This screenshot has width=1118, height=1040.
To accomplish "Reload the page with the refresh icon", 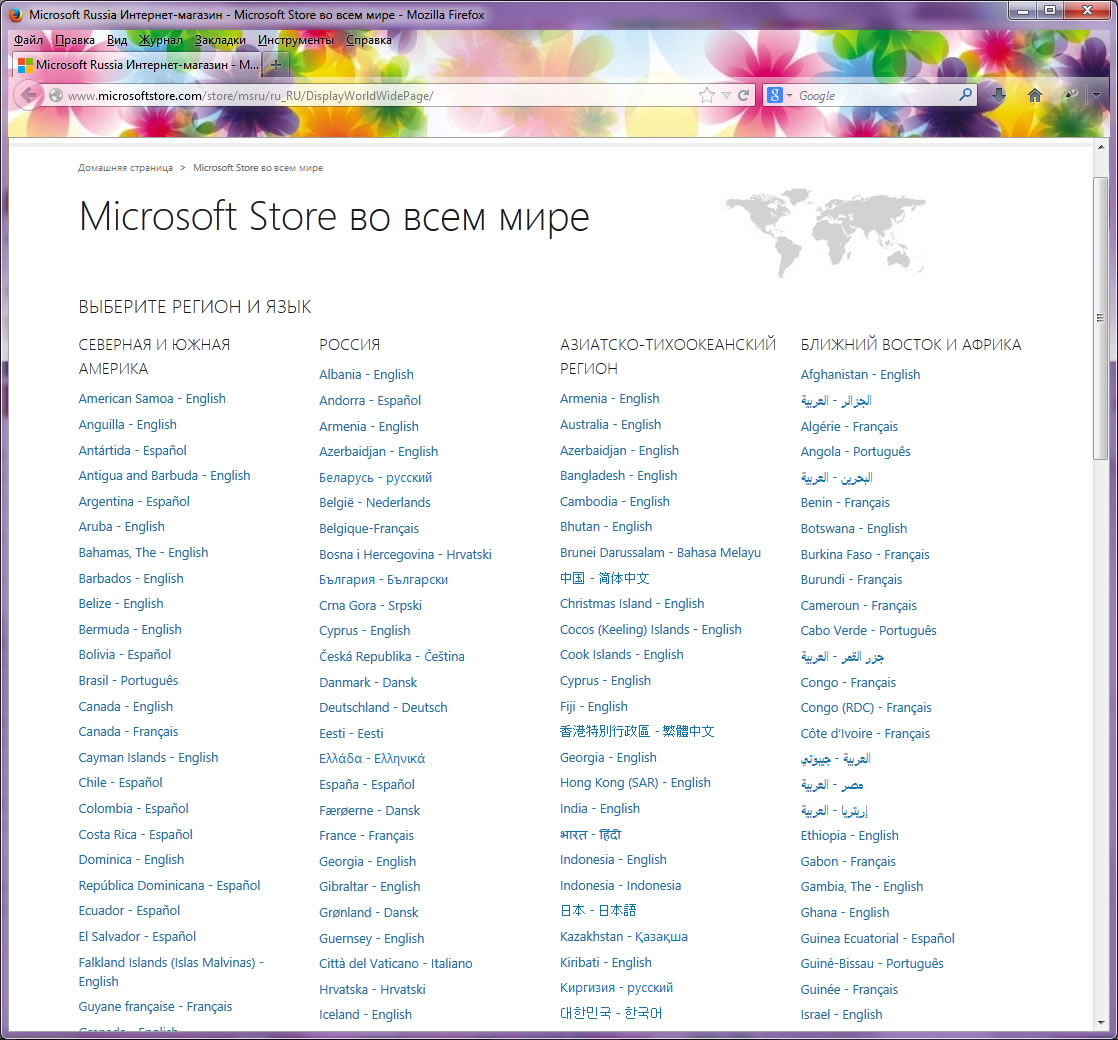I will pyautogui.click(x=743, y=95).
